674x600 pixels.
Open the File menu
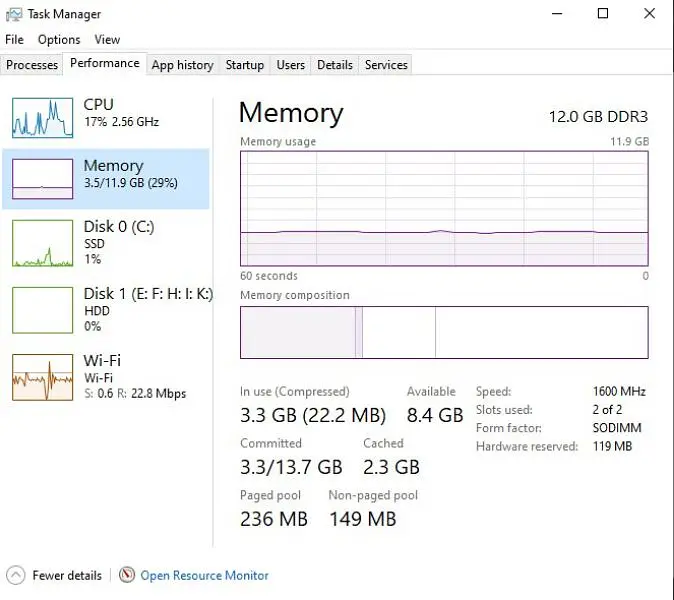[x=14, y=40]
